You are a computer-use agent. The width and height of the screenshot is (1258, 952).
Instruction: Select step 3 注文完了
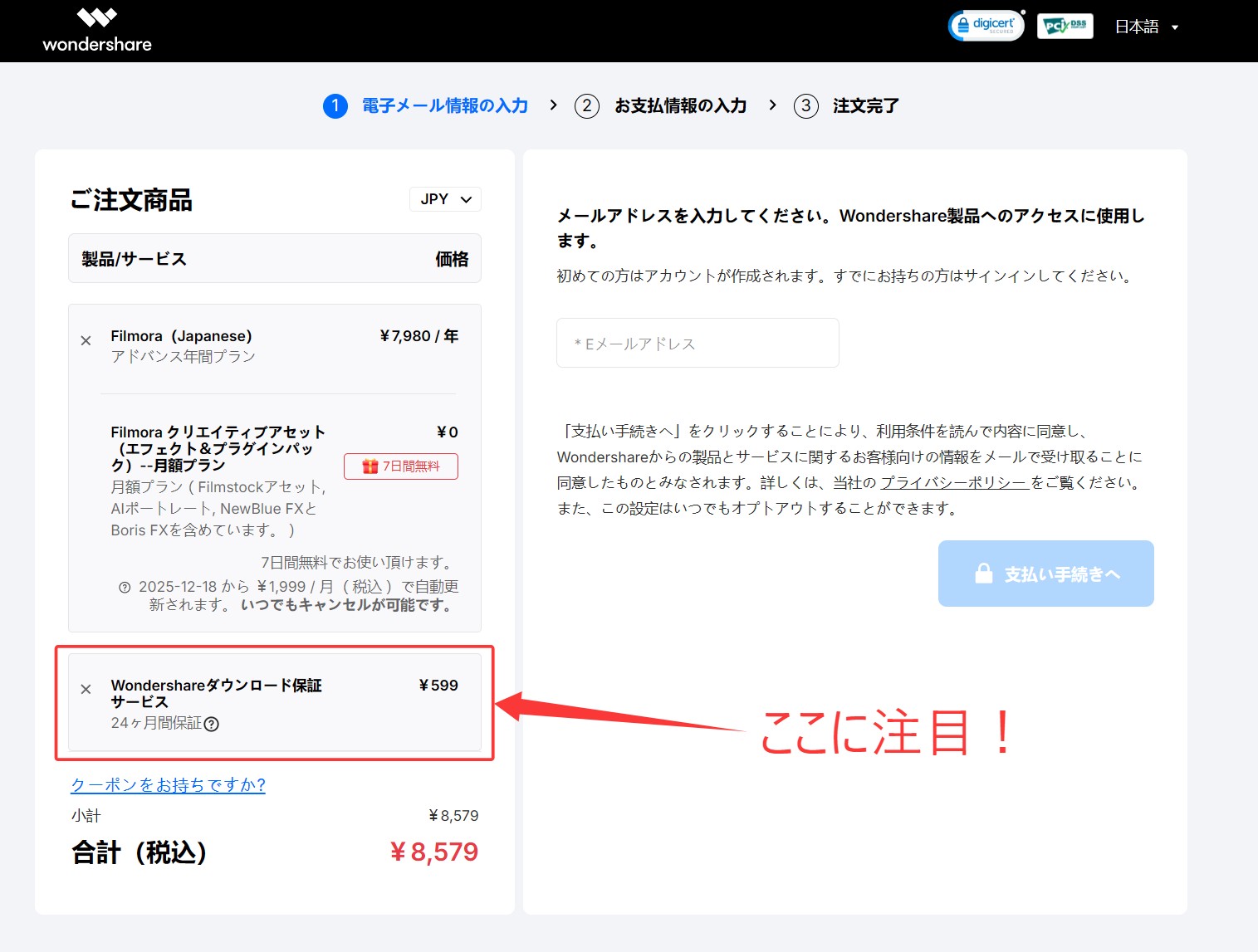pos(847,105)
